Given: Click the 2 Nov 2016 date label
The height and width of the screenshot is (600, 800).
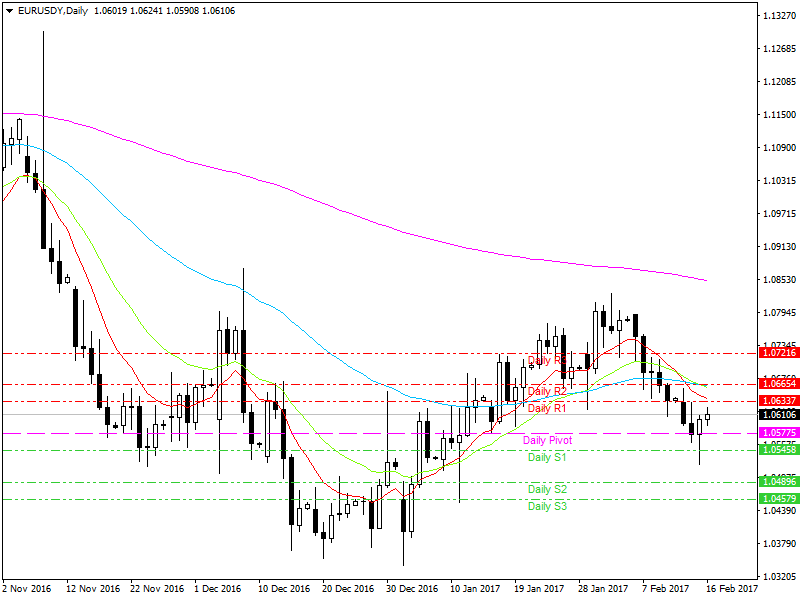Looking at the screenshot, I should coord(27,589).
